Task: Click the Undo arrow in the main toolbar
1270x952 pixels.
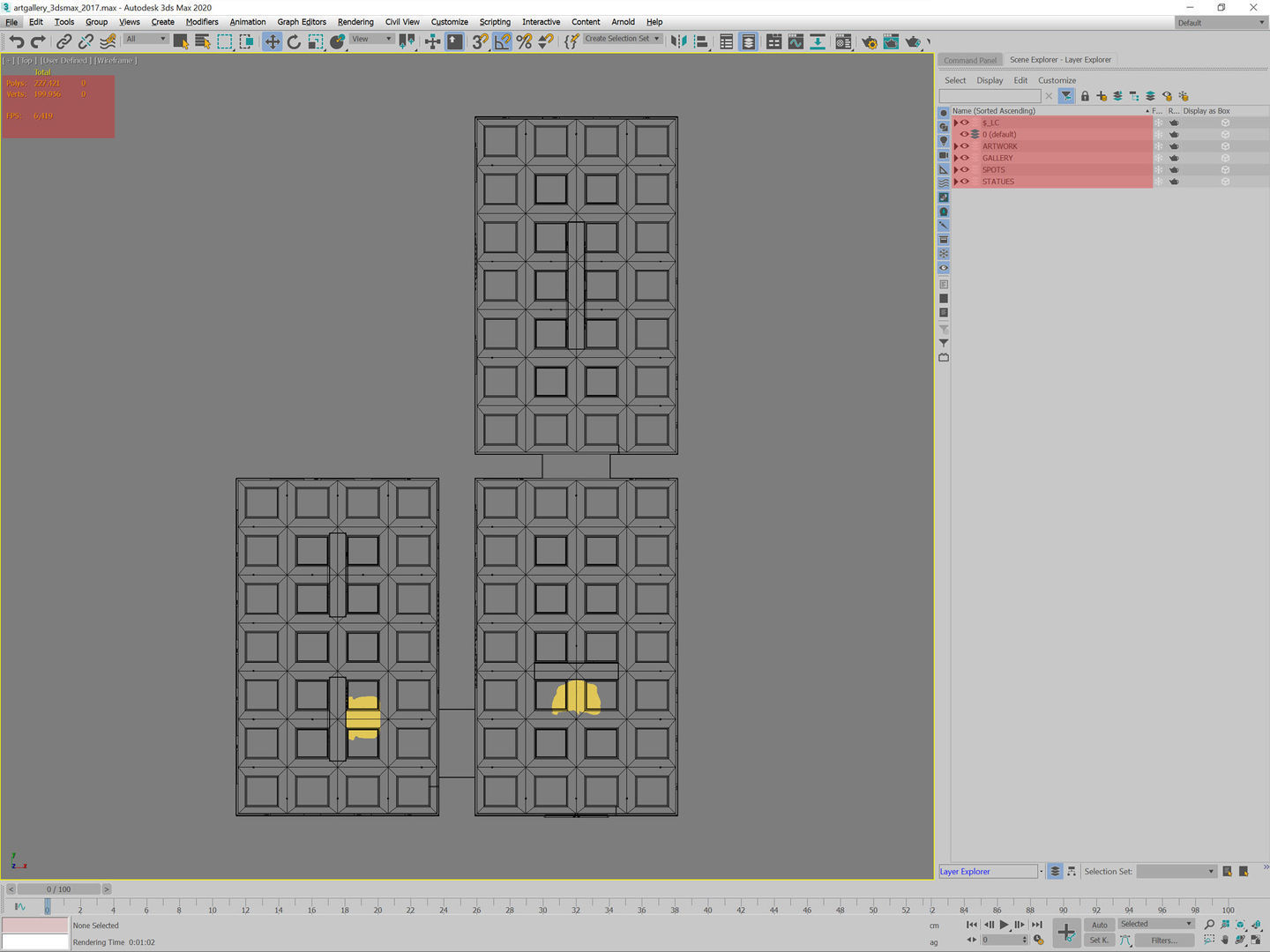Action: click(x=17, y=41)
